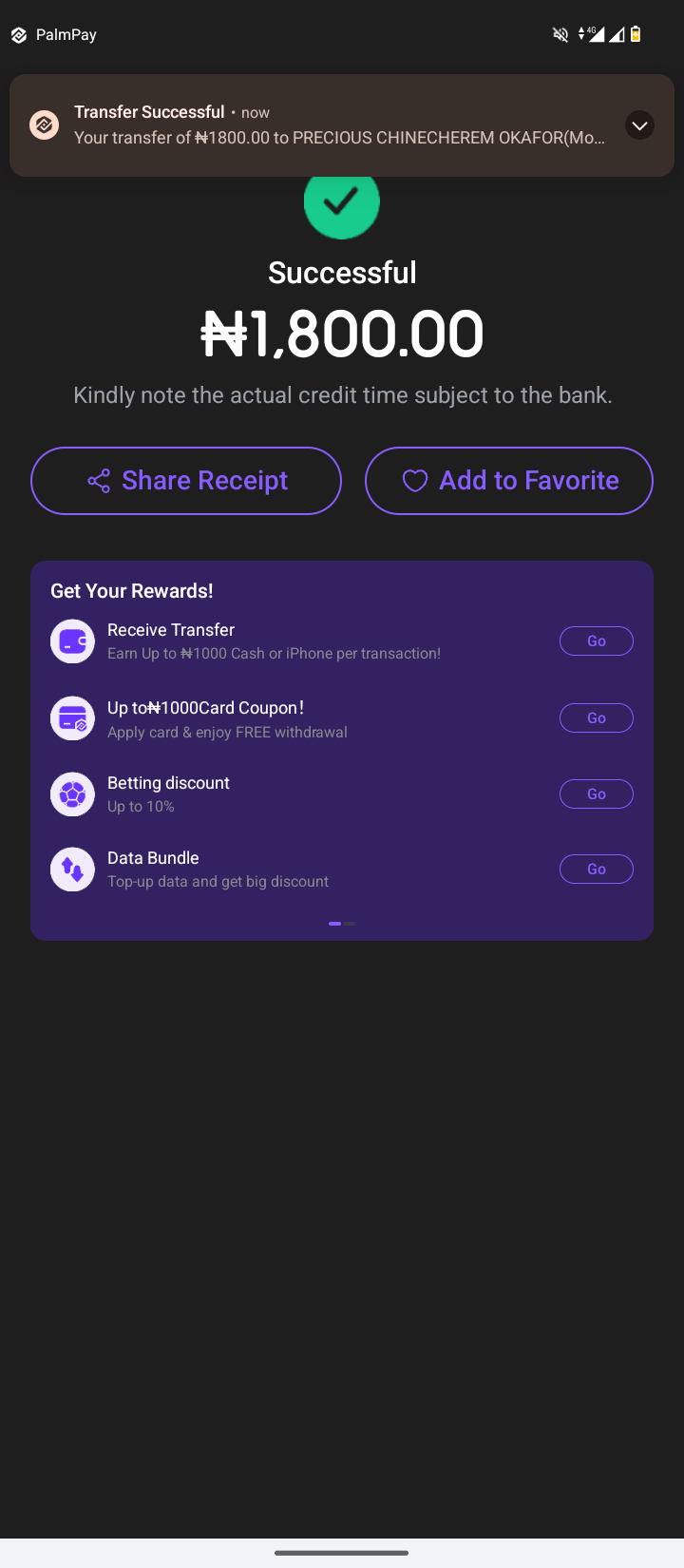Tap the rewards carousel page indicator
This screenshot has height=1568, width=684.
(x=342, y=924)
